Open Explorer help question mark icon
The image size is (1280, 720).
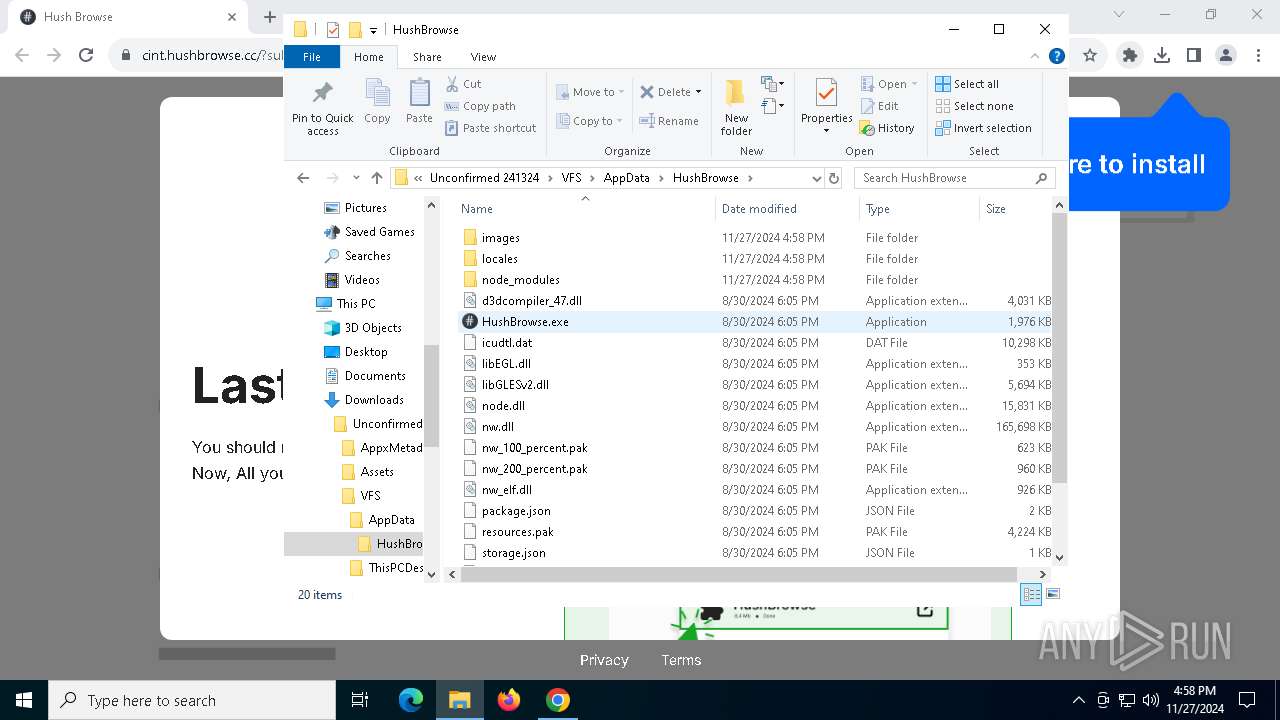[x=1057, y=56]
